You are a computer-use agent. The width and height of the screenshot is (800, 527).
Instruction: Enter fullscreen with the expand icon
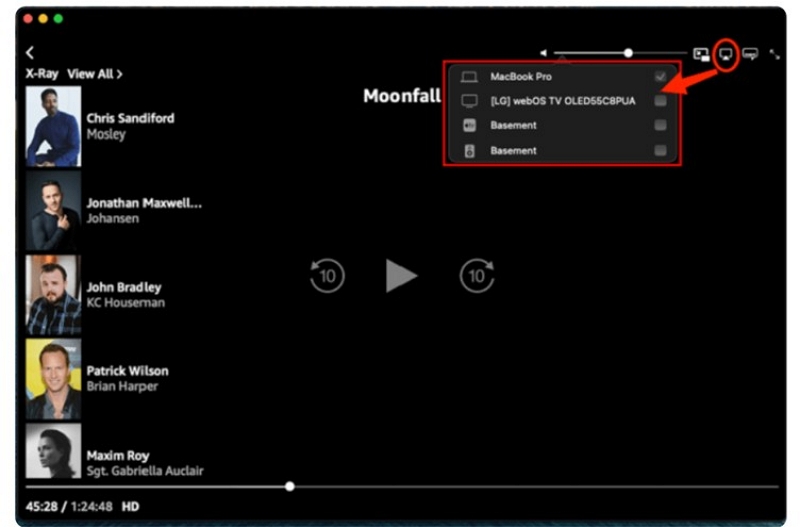774,54
